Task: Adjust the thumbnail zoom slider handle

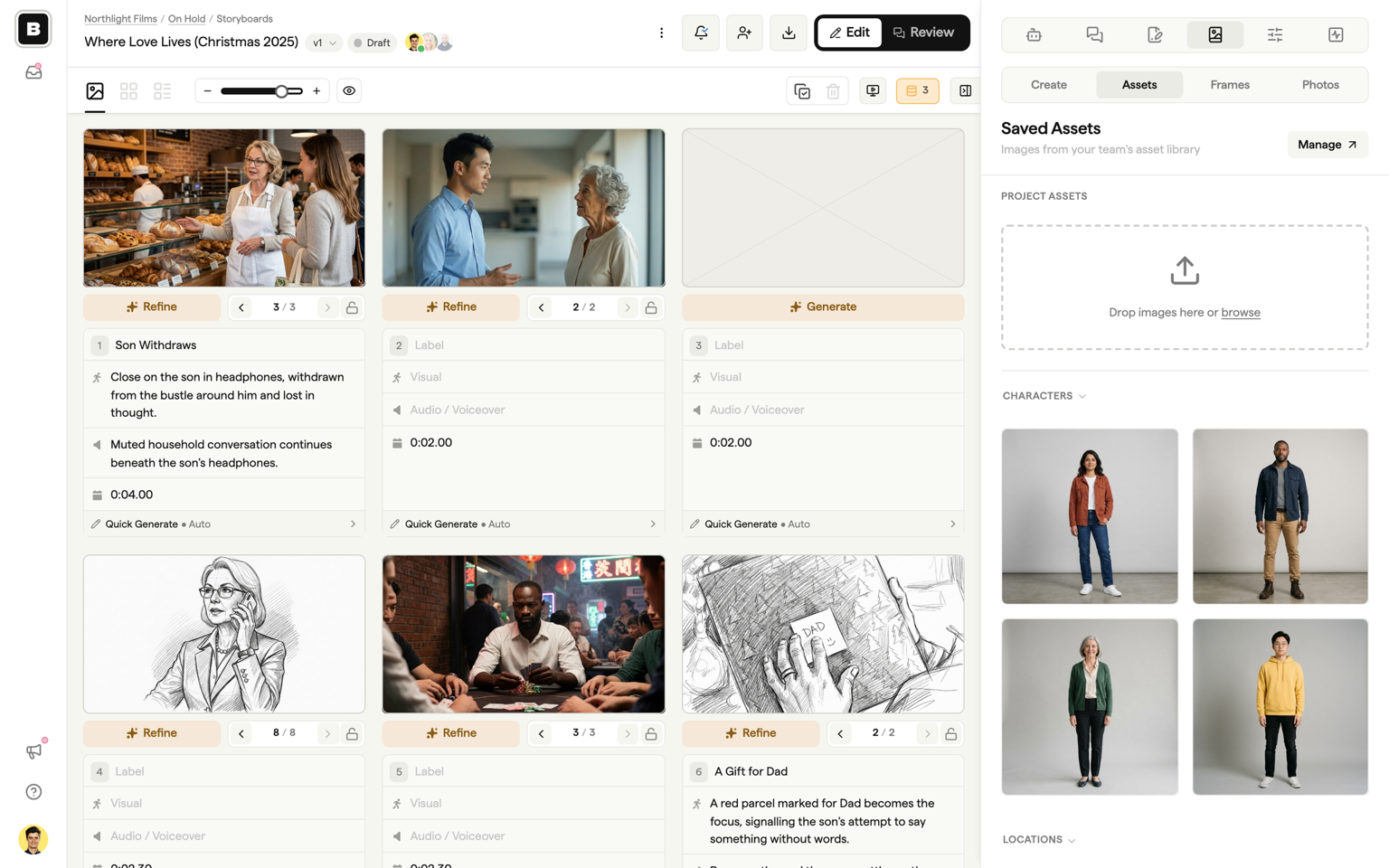Action: 282,90
